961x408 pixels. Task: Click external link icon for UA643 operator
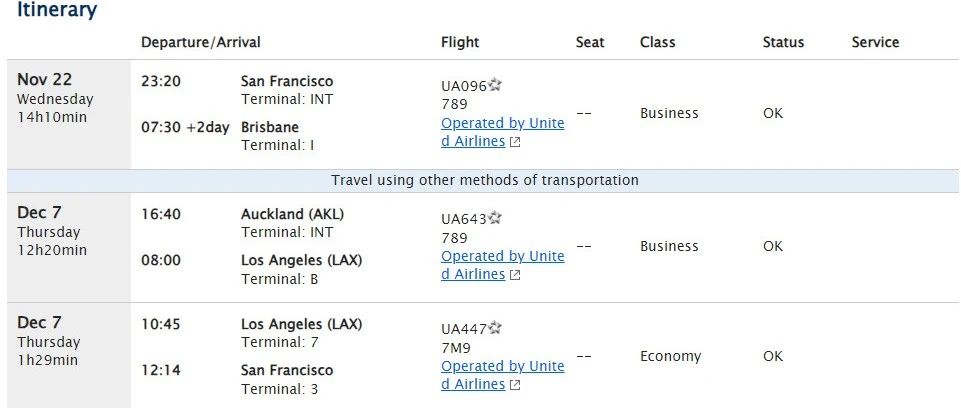515,275
